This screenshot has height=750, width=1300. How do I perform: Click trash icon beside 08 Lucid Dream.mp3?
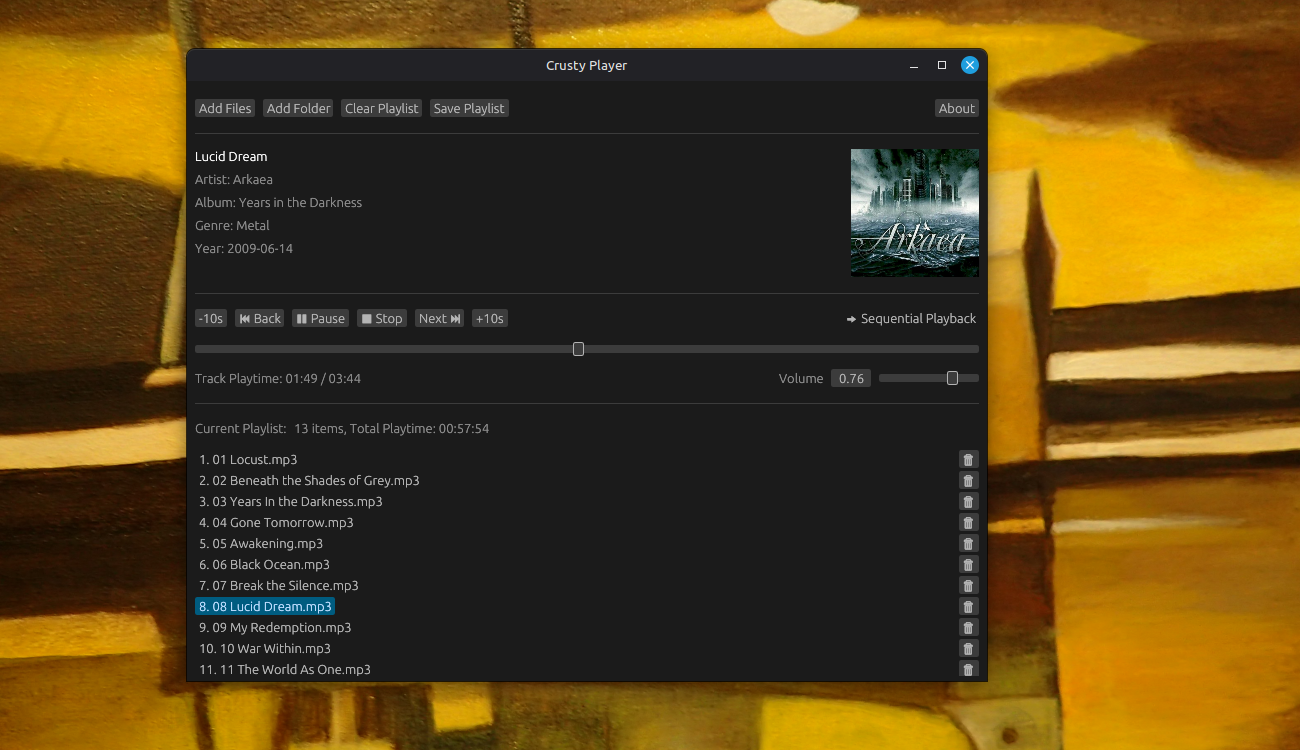tap(967, 607)
